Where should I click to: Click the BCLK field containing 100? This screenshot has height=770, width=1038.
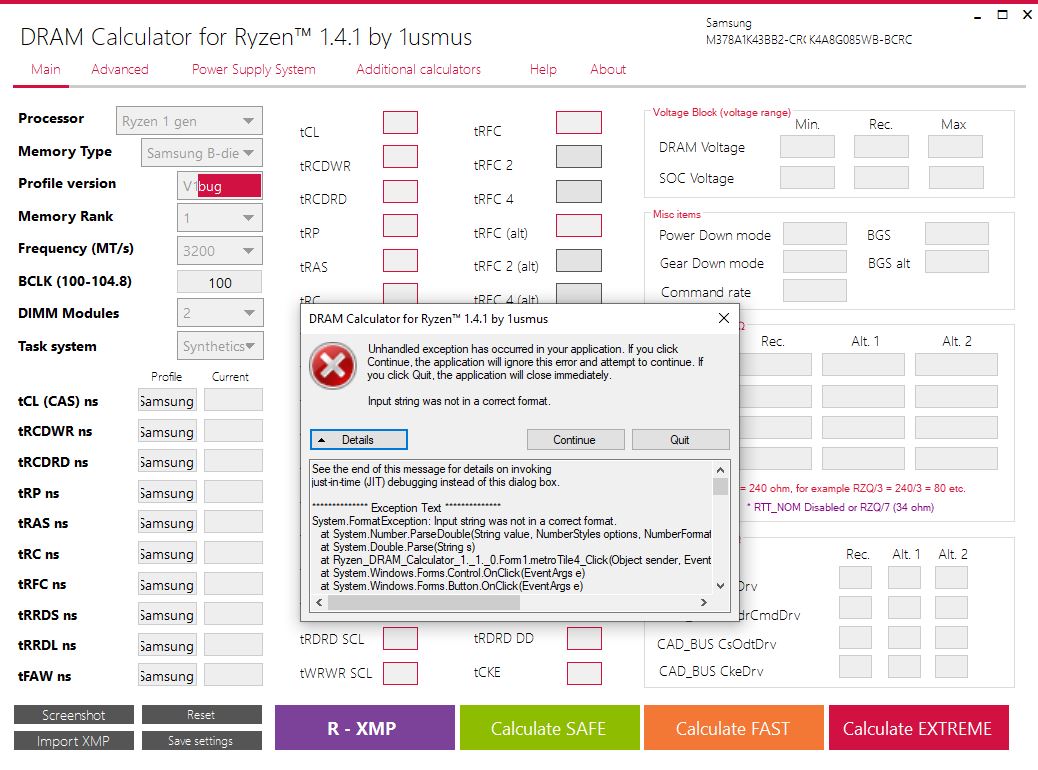click(x=219, y=282)
